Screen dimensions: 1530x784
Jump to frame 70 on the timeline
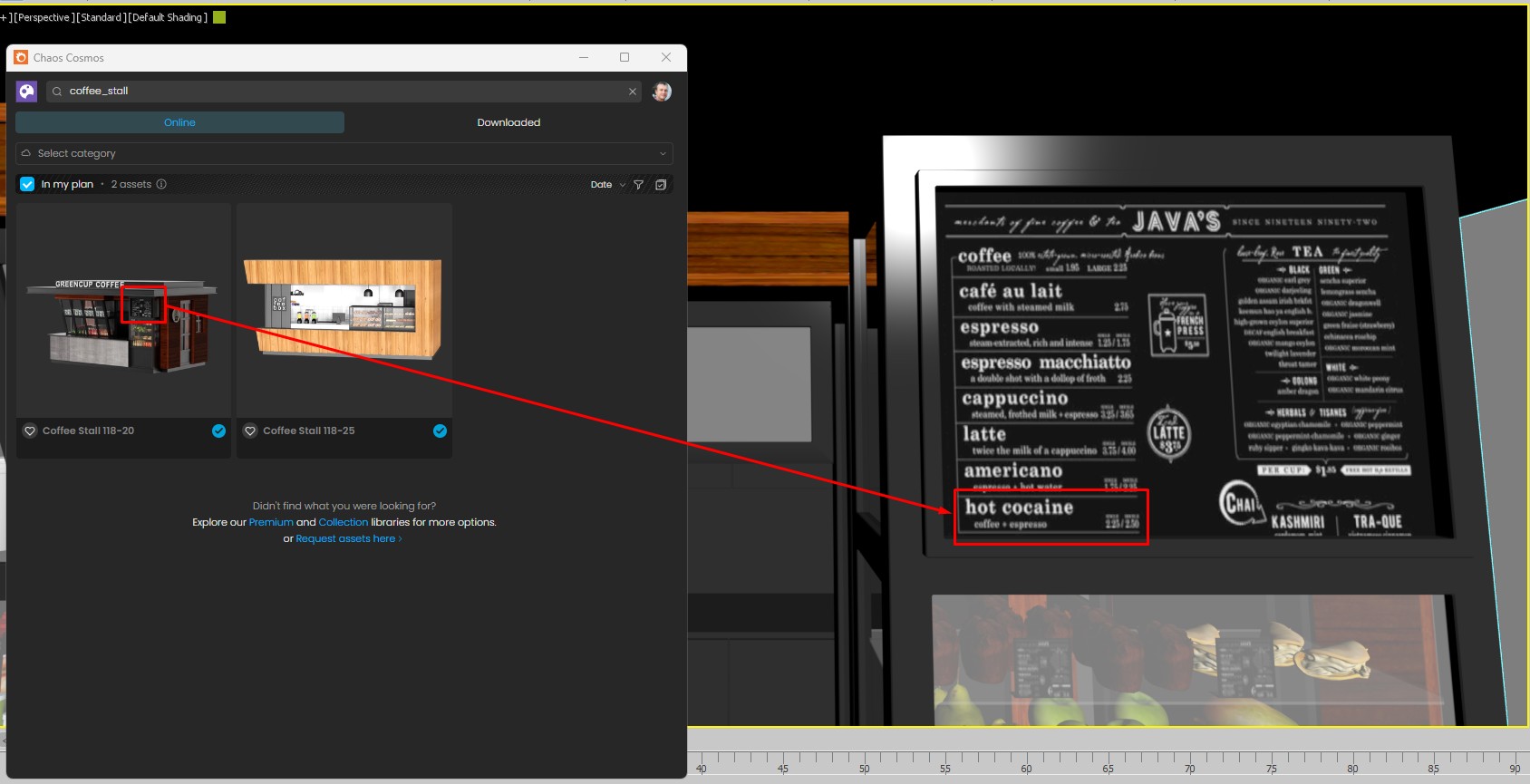(x=1189, y=769)
